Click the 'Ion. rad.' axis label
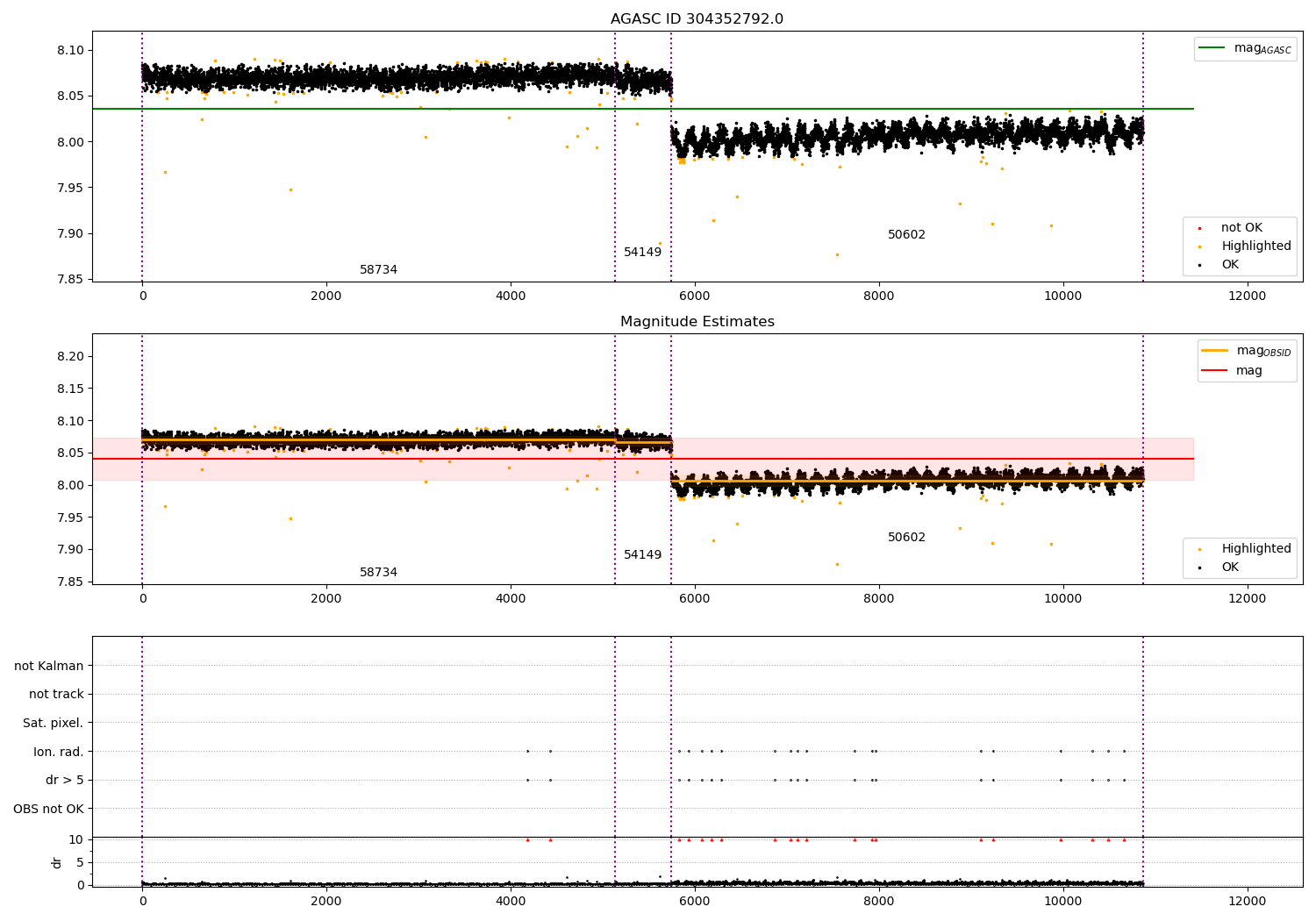 coord(59,752)
